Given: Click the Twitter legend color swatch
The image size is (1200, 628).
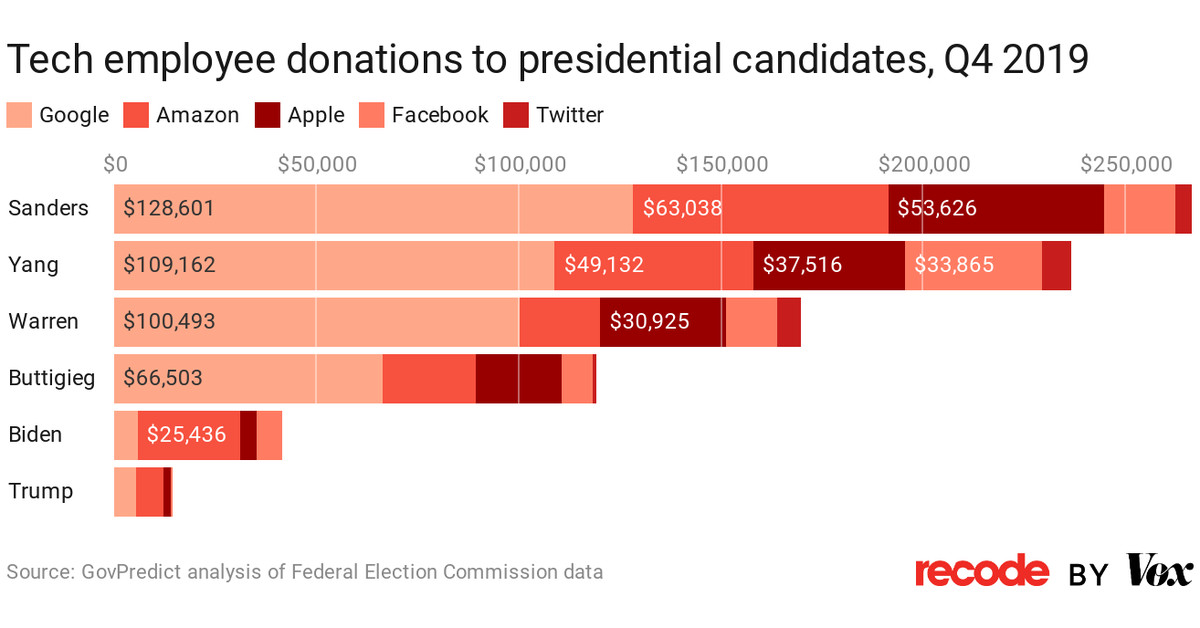Looking at the screenshot, I should point(516,115).
